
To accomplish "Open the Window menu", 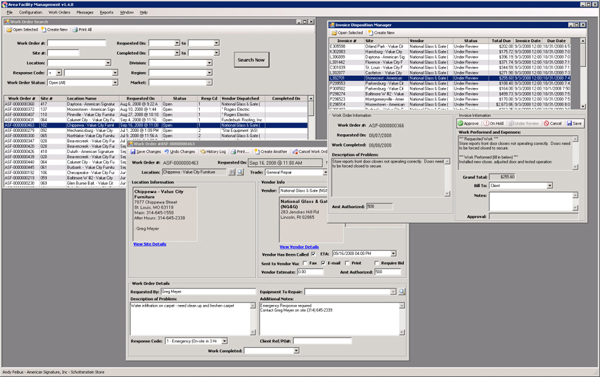I will [x=127, y=13].
